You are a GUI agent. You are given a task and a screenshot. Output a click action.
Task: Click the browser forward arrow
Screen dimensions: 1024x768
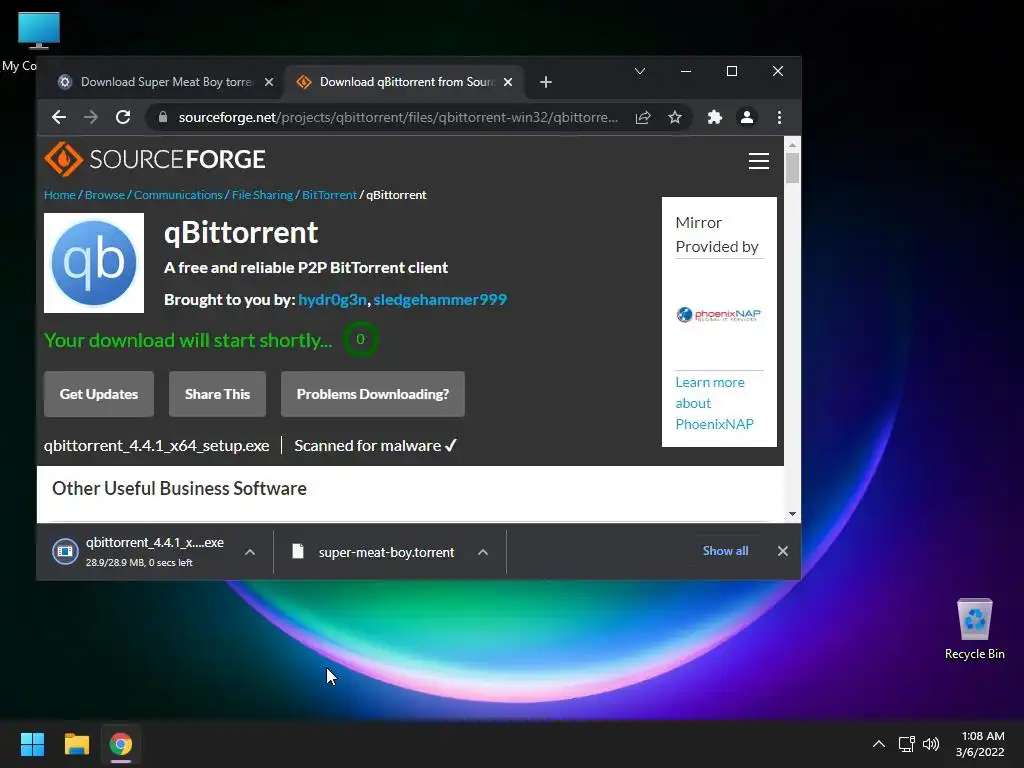[x=91, y=118]
